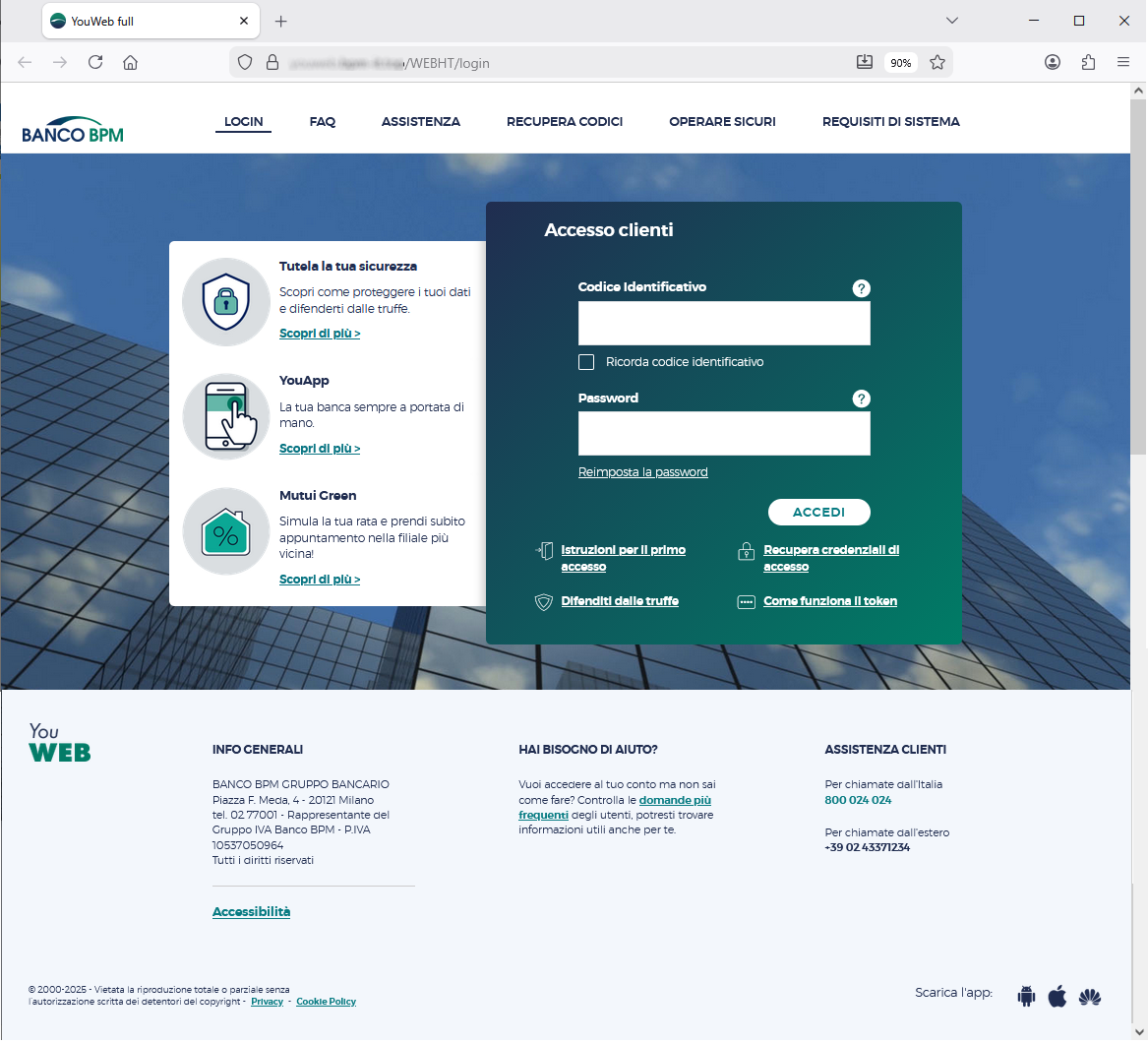Click the Codice Identificativo help question icon
The width and height of the screenshot is (1148, 1043).
(861, 288)
